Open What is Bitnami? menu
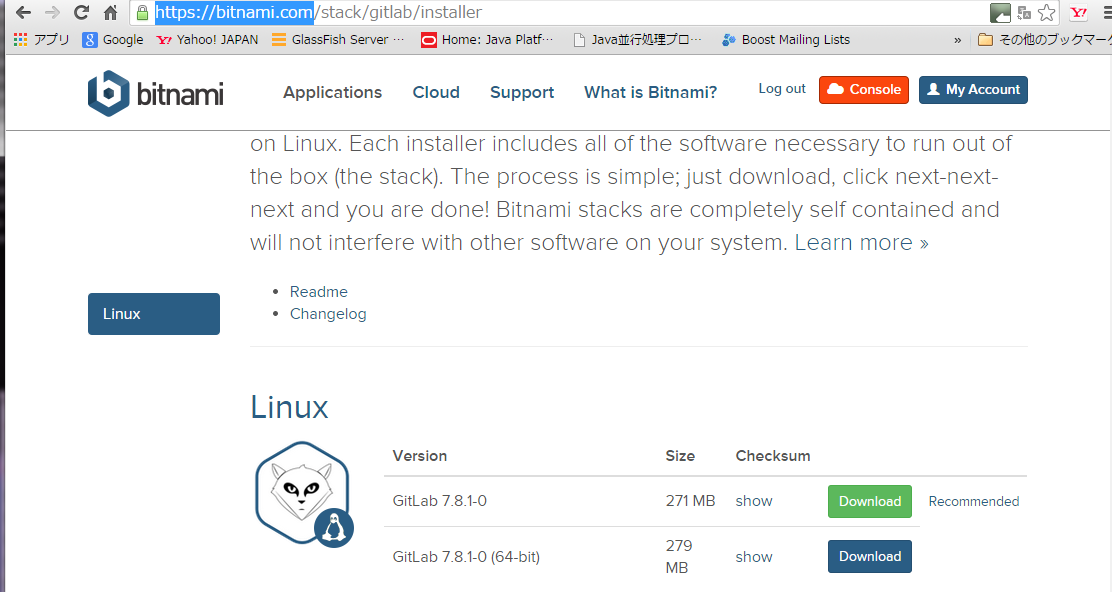Viewport: 1112px width, 592px height. (x=650, y=92)
